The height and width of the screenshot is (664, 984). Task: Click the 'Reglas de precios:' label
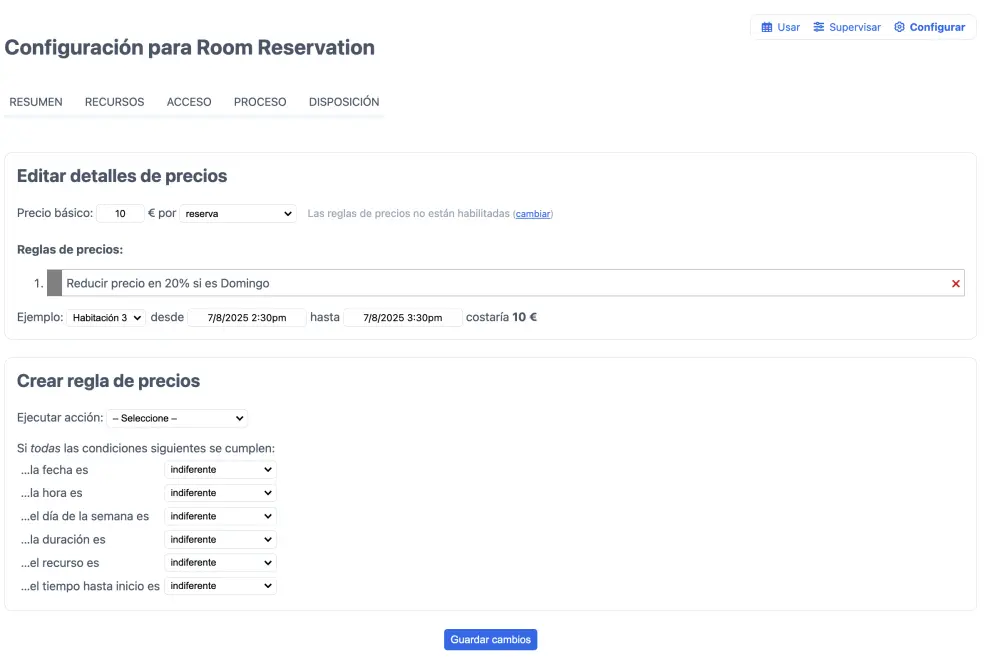click(x=70, y=250)
